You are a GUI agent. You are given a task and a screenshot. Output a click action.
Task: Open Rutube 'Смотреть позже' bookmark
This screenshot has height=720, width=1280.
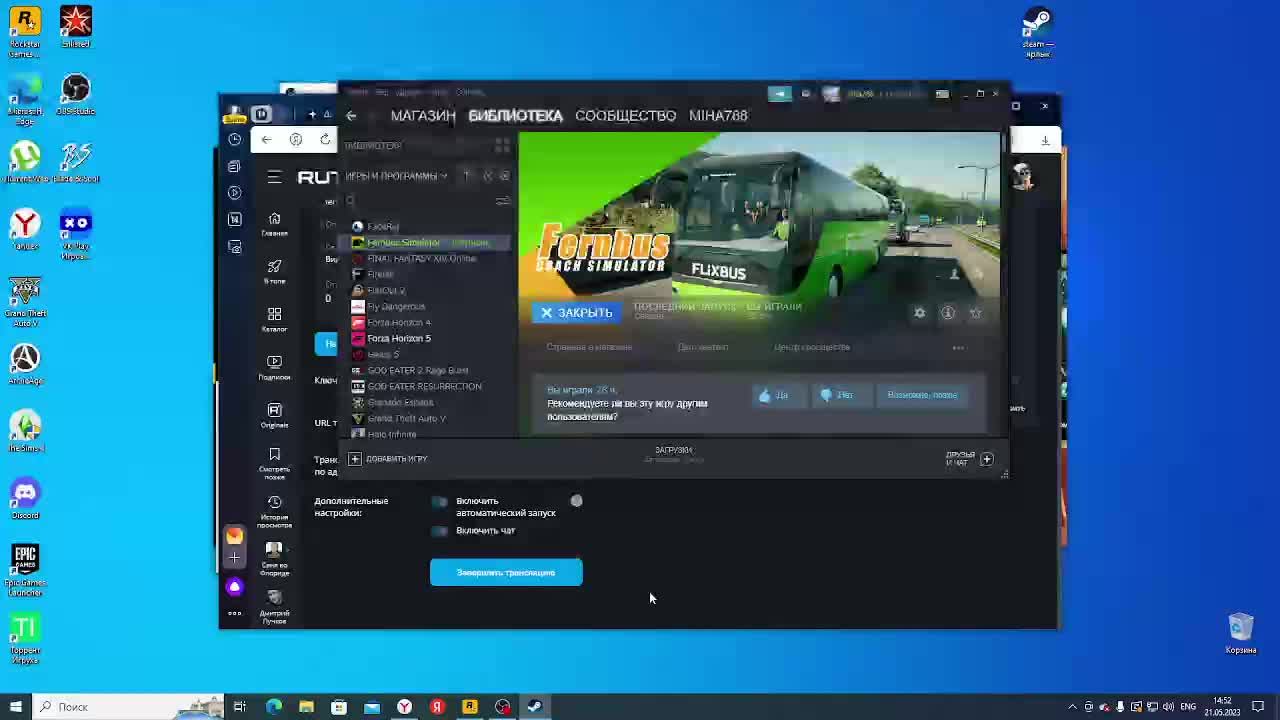pyautogui.click(x=274, y=462)
